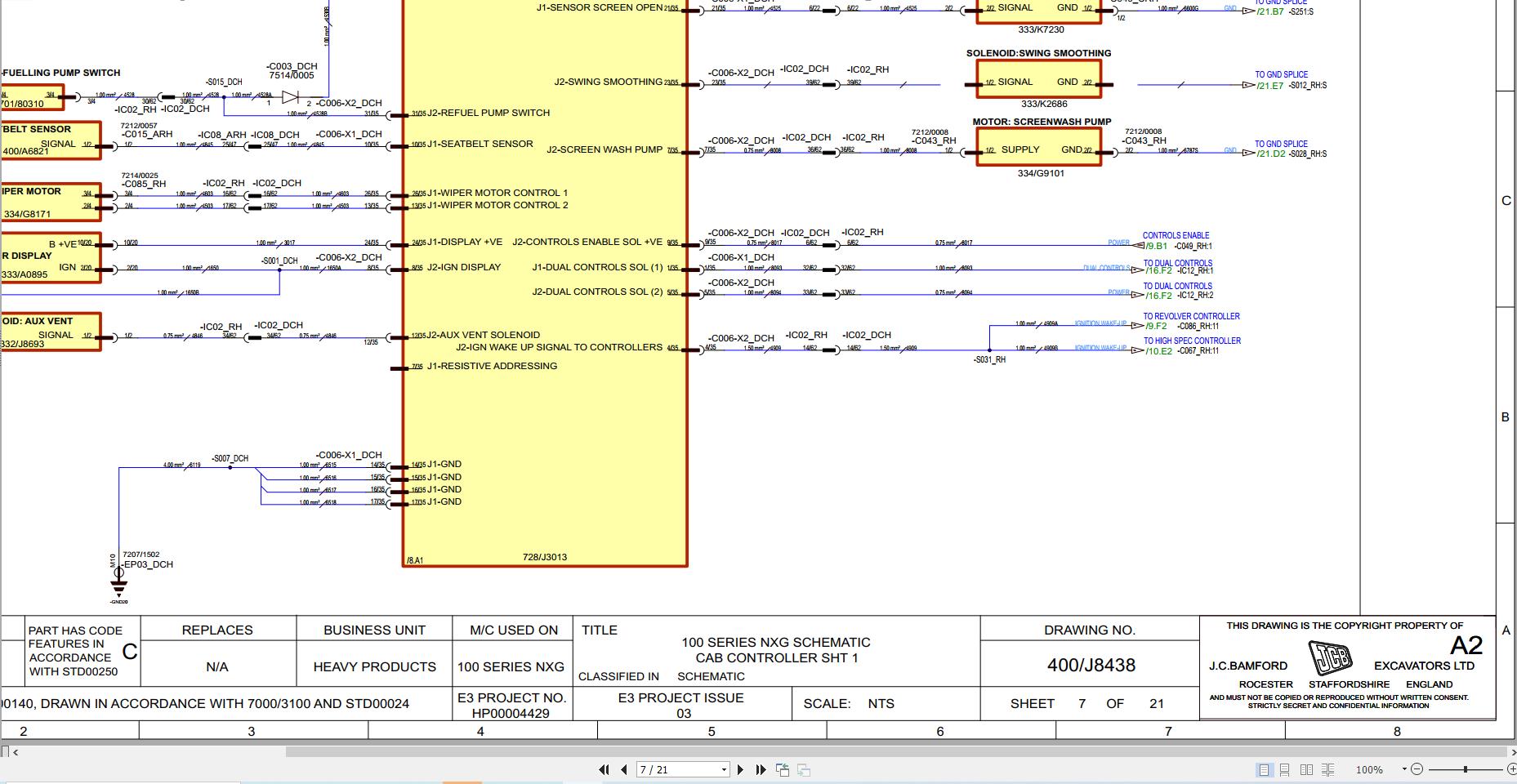Viewport: 1517px width, 784px height.
Task: Click the MOTOR: SCREENWASH PUMP label
Action: point(1042,122)
